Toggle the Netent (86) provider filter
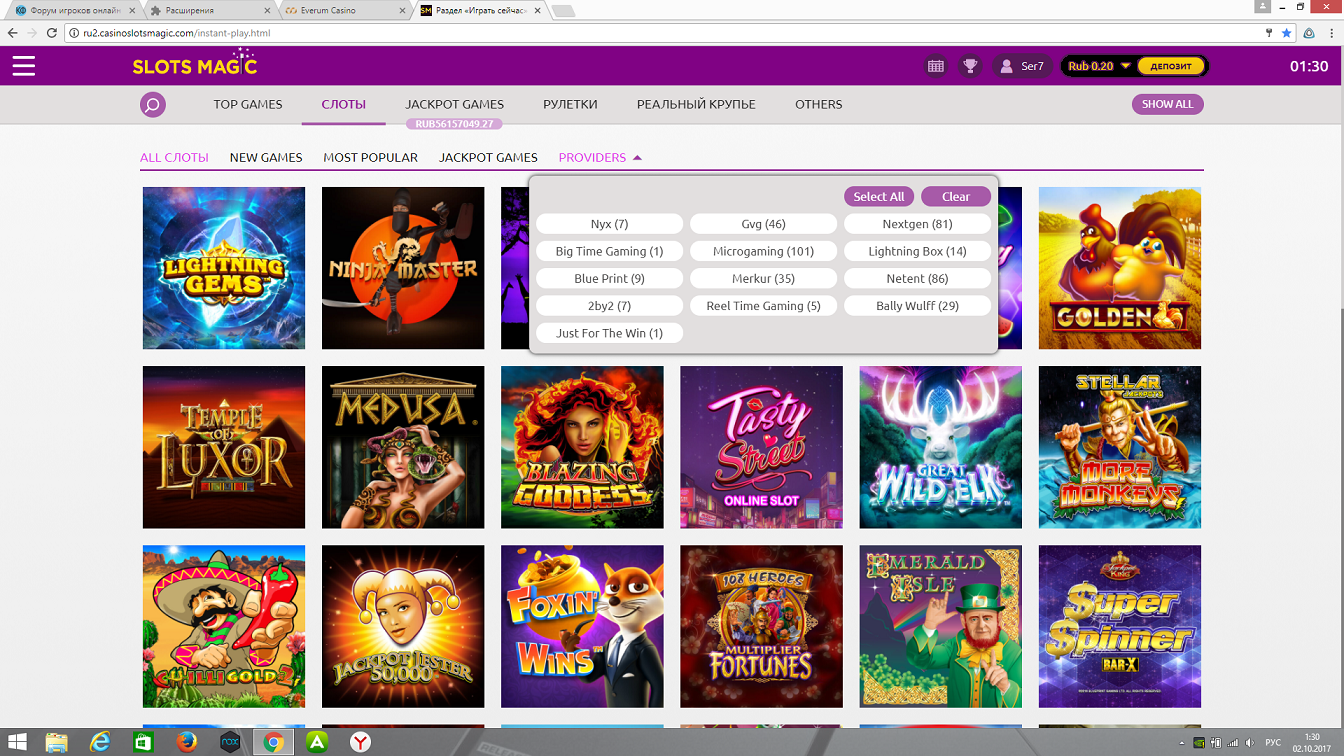The height and width of the screenshot is (756, 1344). 917,278
